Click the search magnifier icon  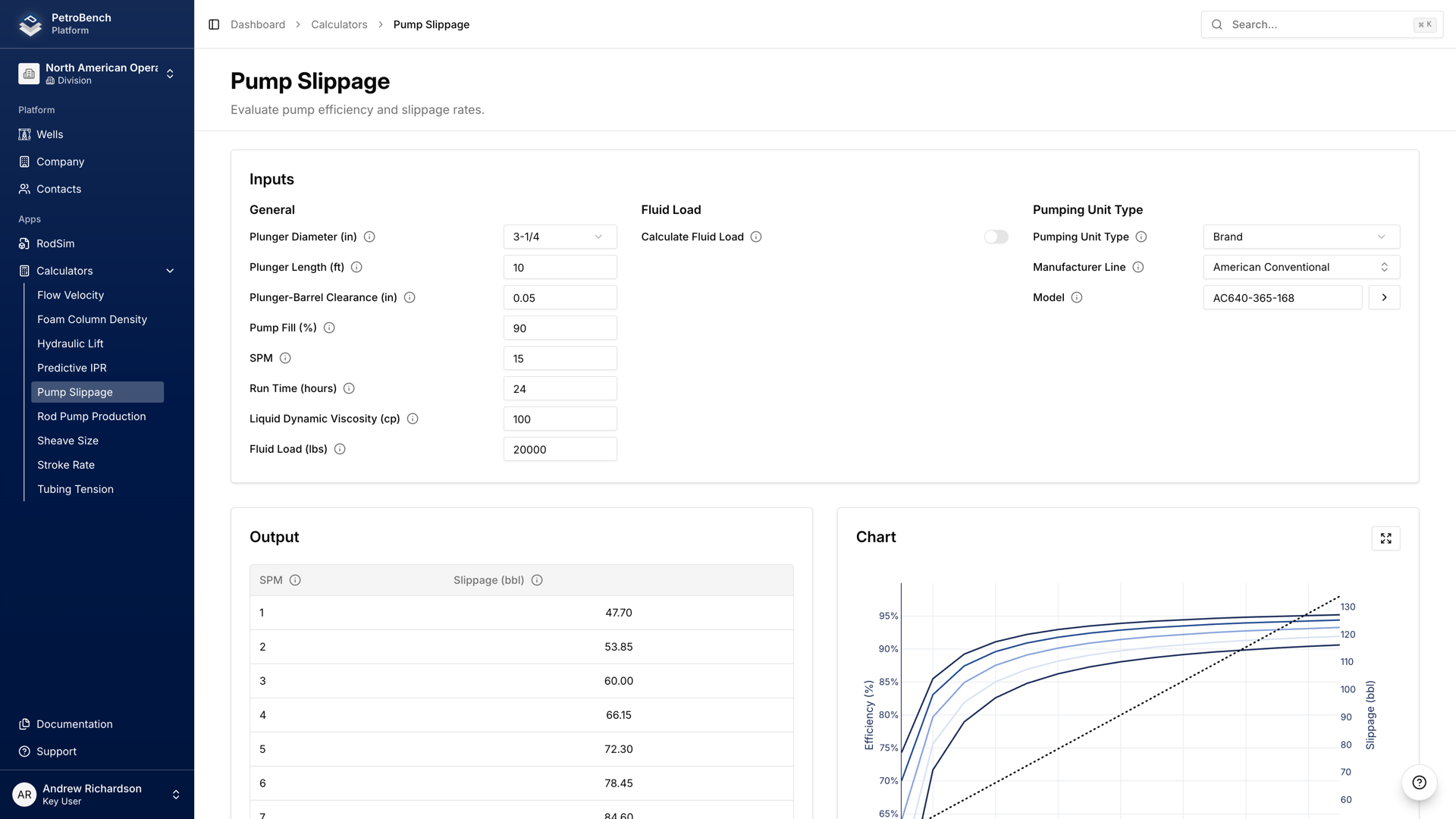[x=1216, y=24]
